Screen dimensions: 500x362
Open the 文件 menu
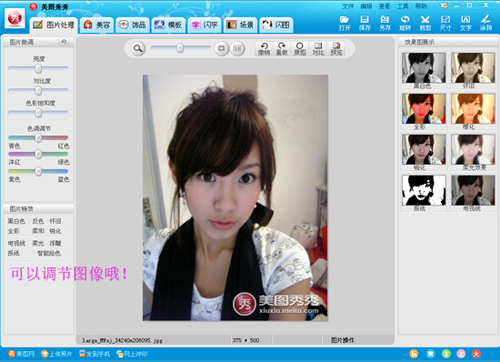tap(348, 6)
